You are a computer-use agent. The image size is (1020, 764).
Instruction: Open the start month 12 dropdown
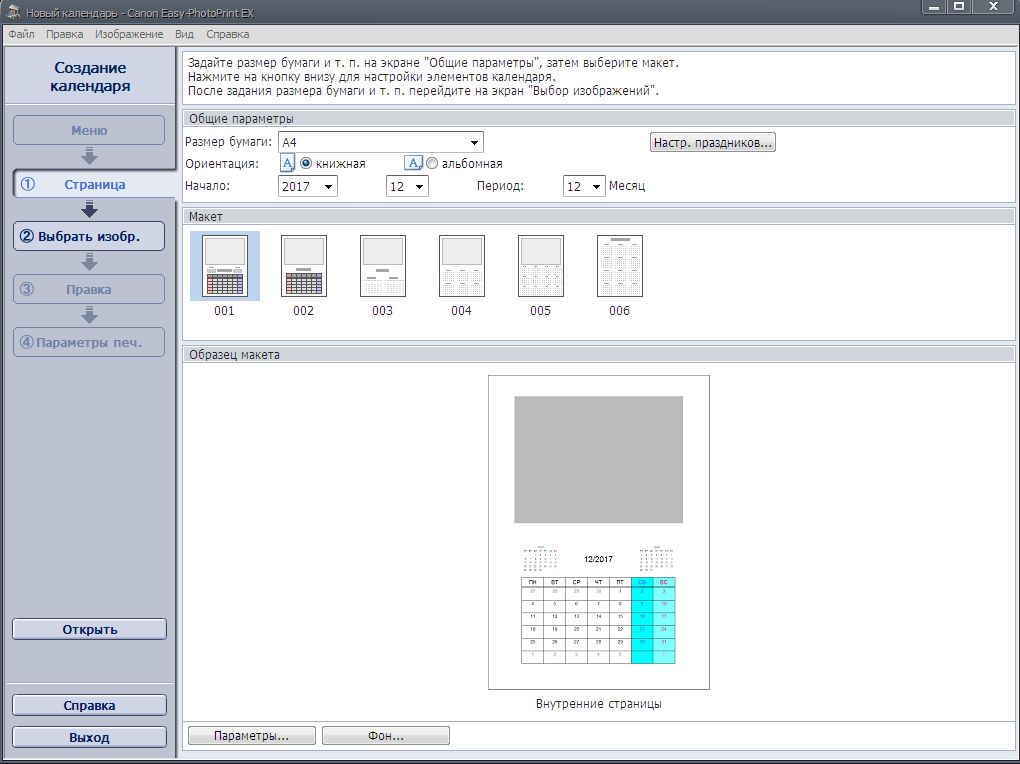point(407,186)
